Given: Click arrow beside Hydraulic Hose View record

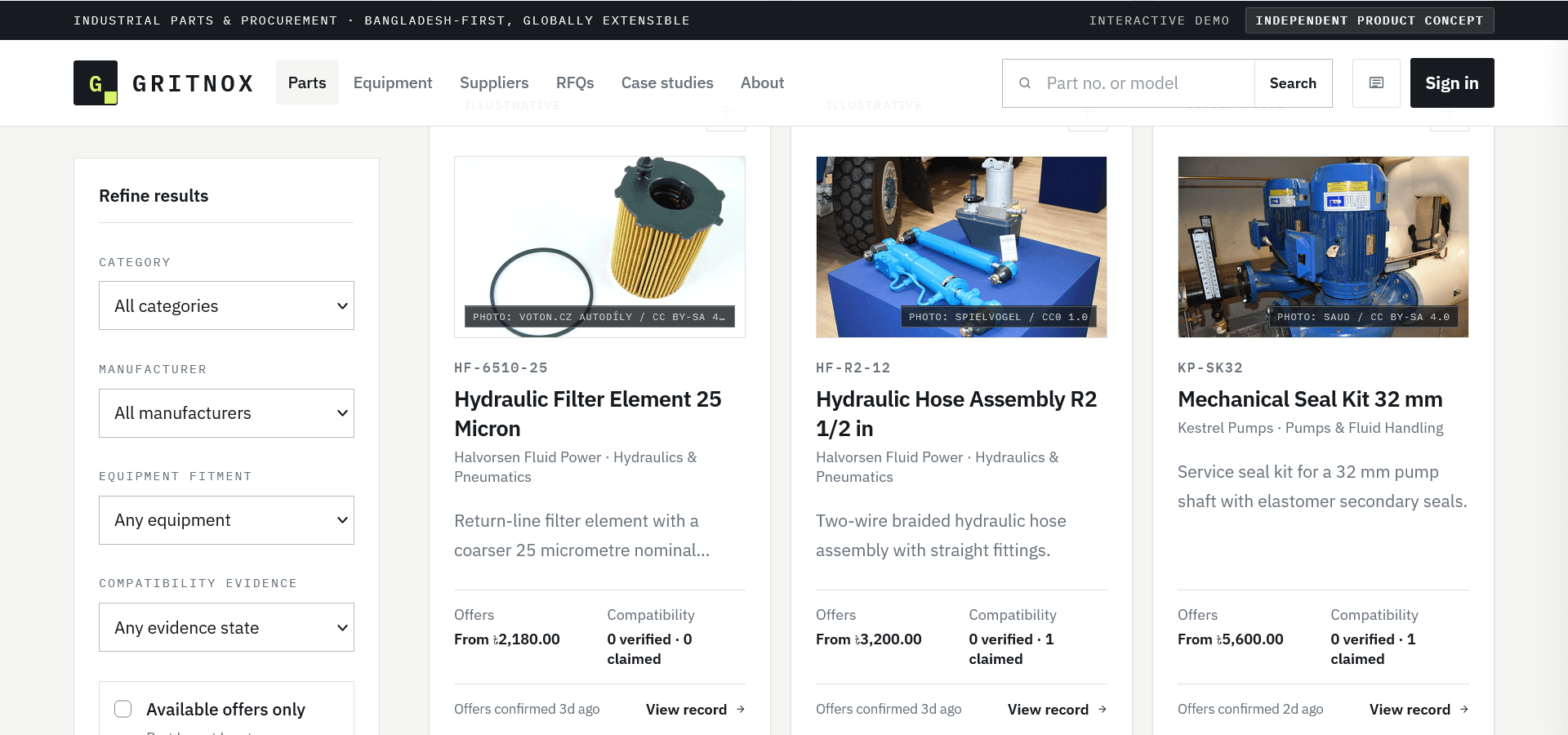Looking at the screenshot, I should click(1102, 709).
